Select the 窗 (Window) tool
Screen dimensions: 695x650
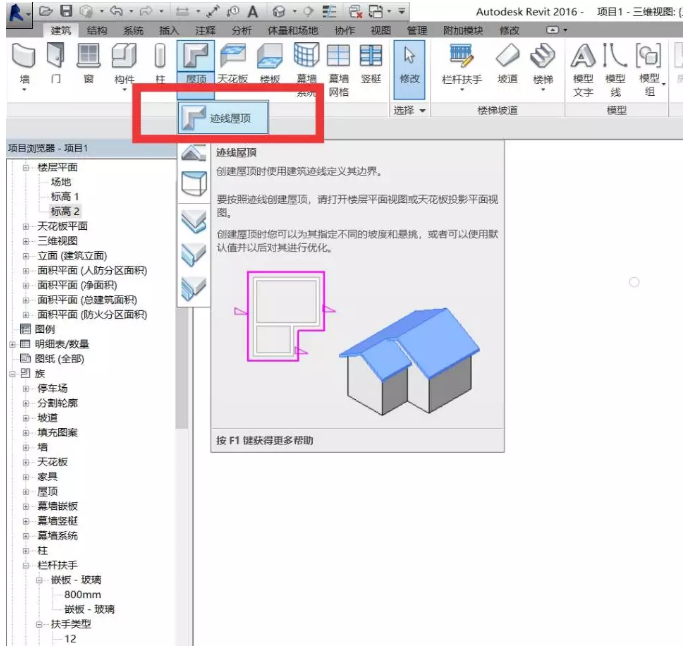[89, 63]
